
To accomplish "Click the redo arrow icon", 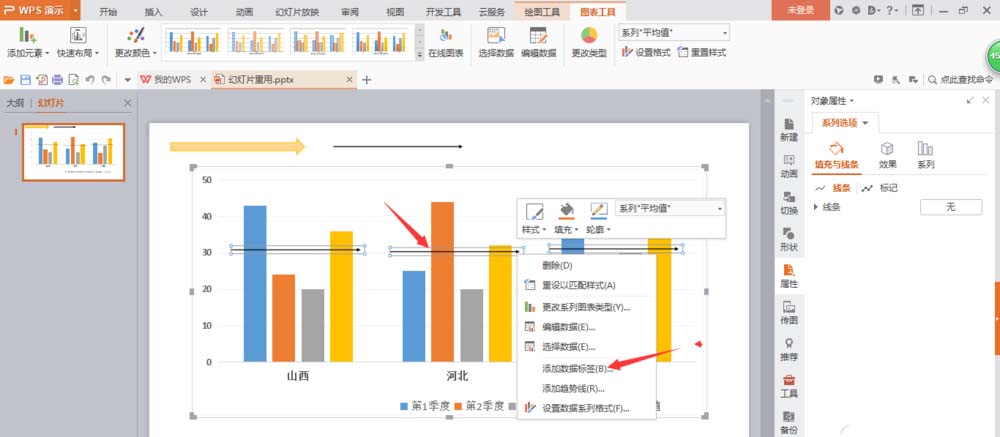I will pyautogui.click(x=106, y=80).
